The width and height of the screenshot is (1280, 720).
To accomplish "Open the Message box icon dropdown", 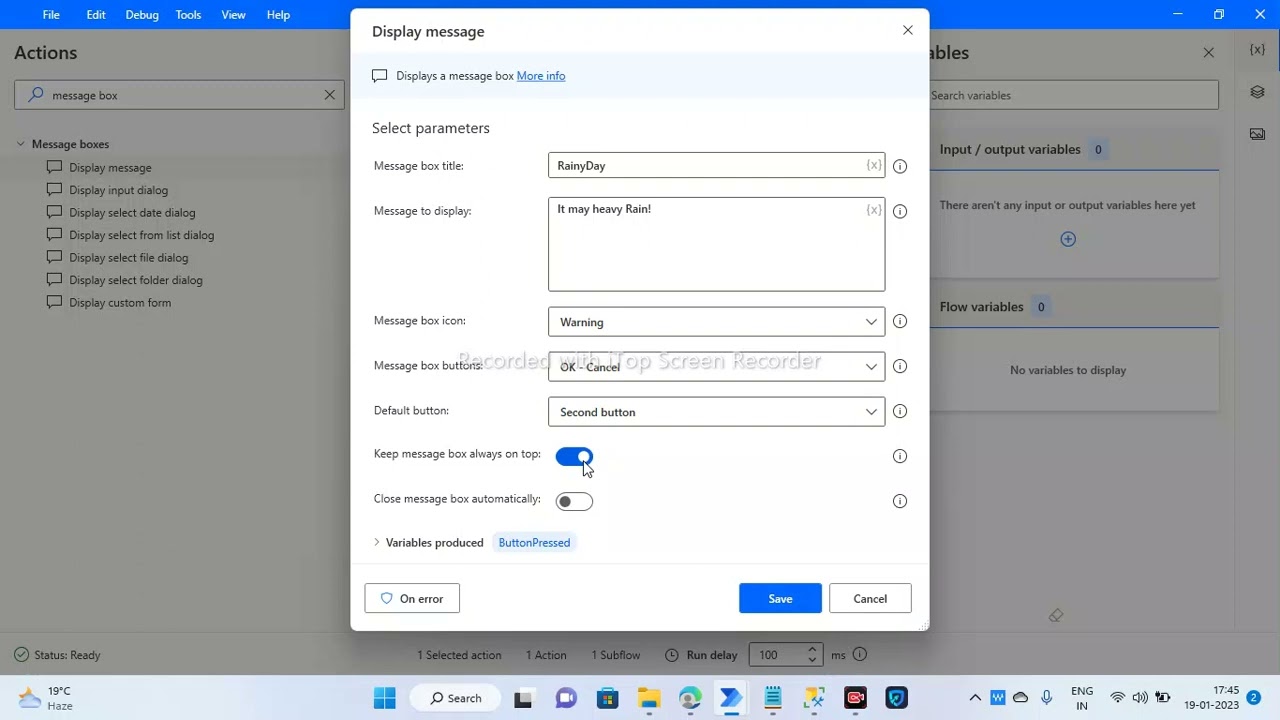I will click(x=716, y=322).
